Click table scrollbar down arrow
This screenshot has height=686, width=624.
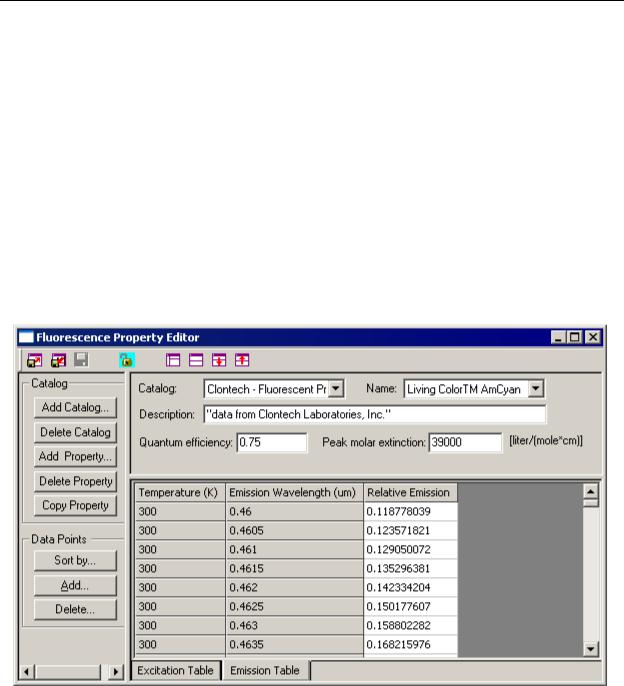[x=591, y=649]
